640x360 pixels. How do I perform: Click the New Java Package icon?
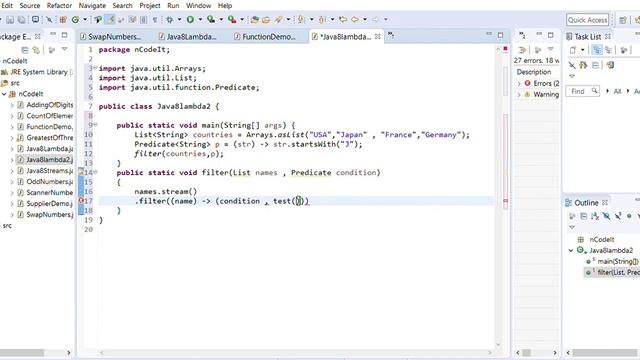point(63,19)
